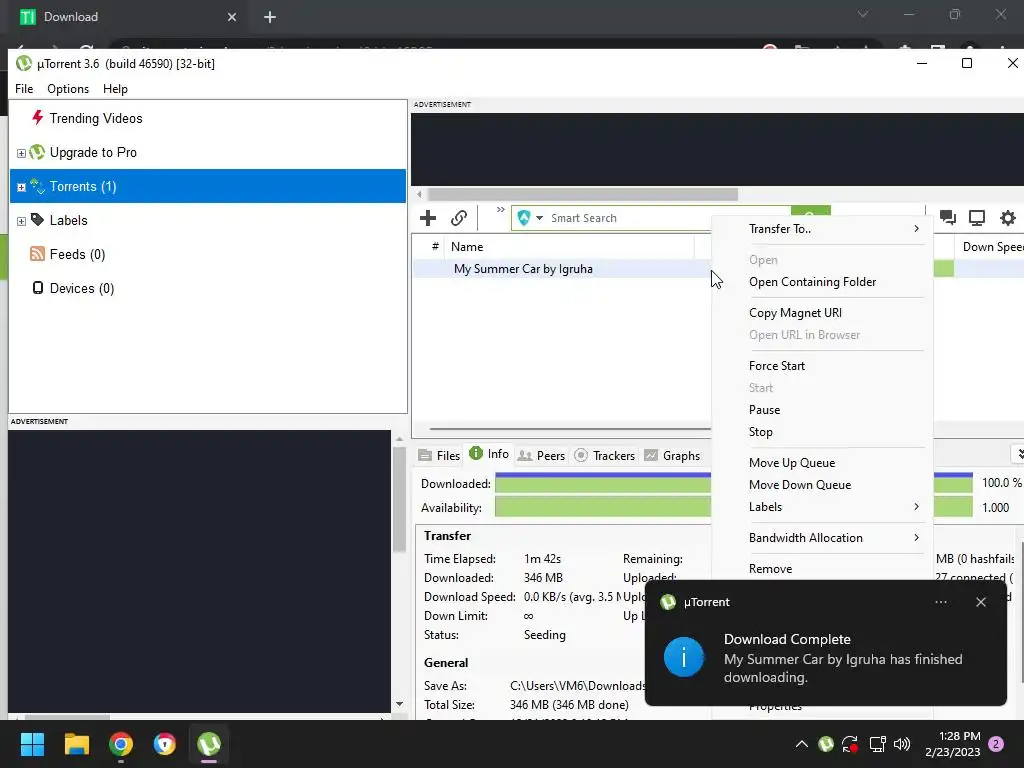Open the uTorrent settings gear icon
The height and width of the screenshot is (768, 1024).
(x=1008, y=218)
